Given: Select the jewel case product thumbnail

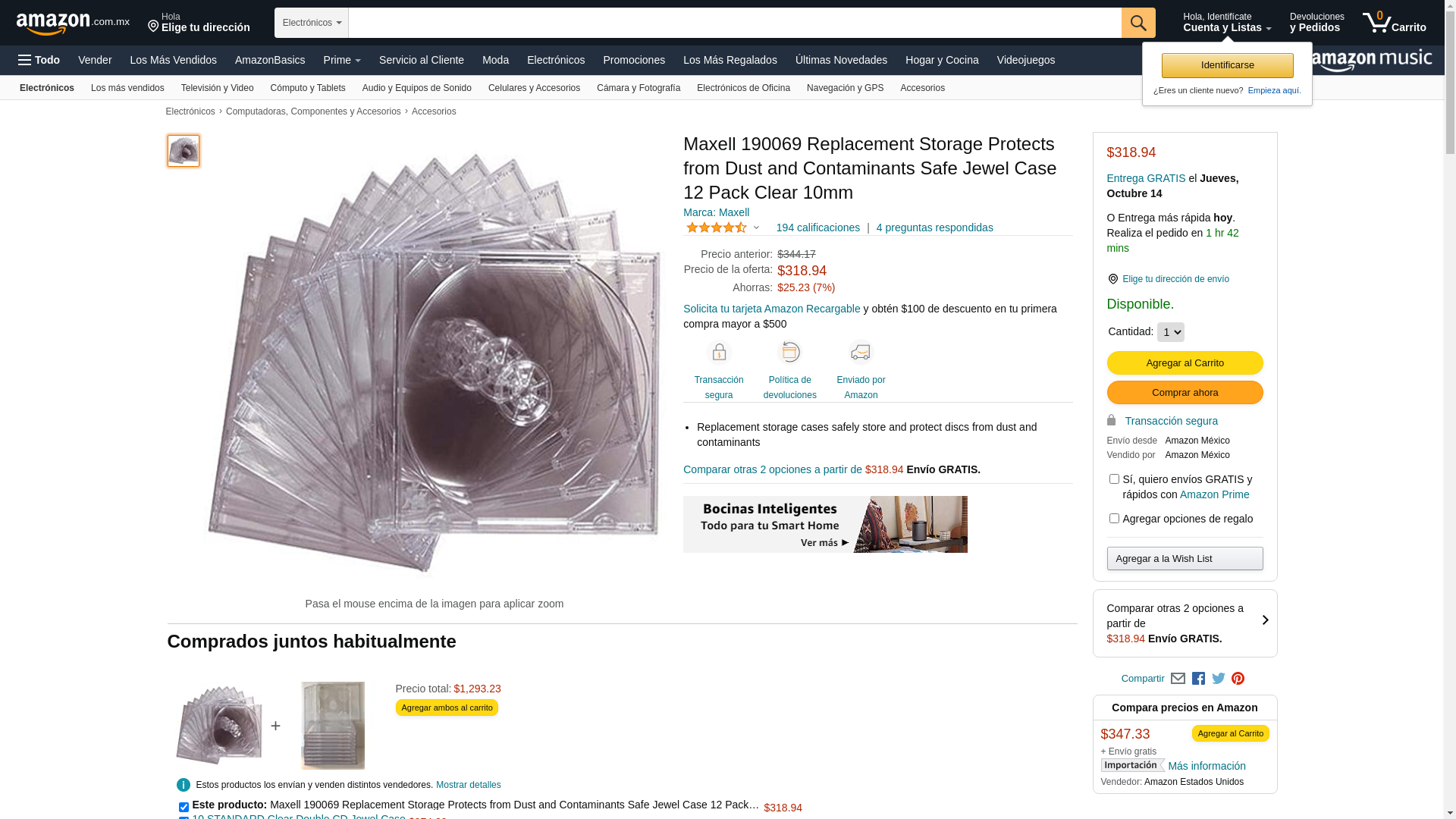Looking at the screenshot, I should [184, 151].
